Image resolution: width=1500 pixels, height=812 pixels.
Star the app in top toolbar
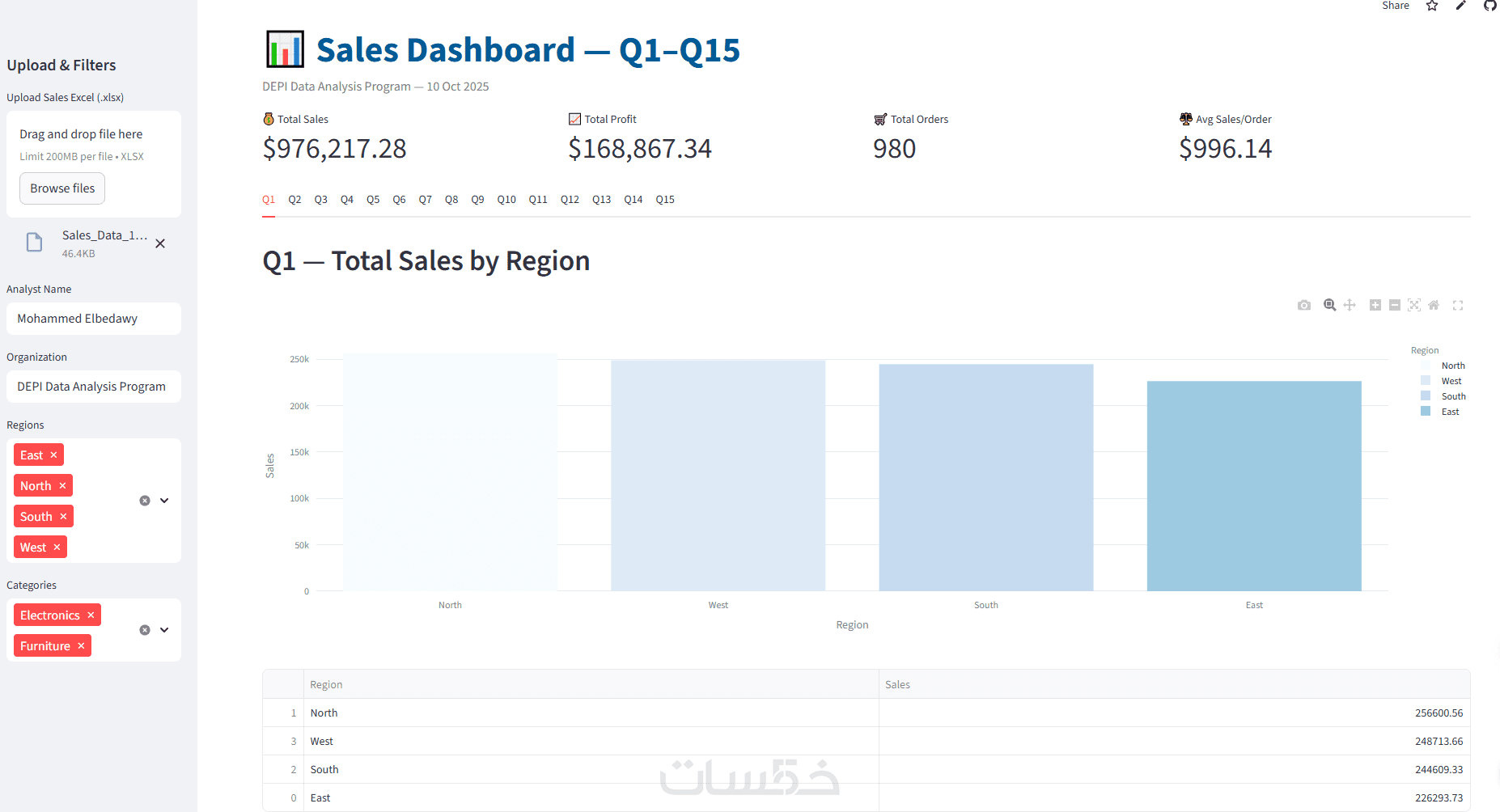(1432, 6)
